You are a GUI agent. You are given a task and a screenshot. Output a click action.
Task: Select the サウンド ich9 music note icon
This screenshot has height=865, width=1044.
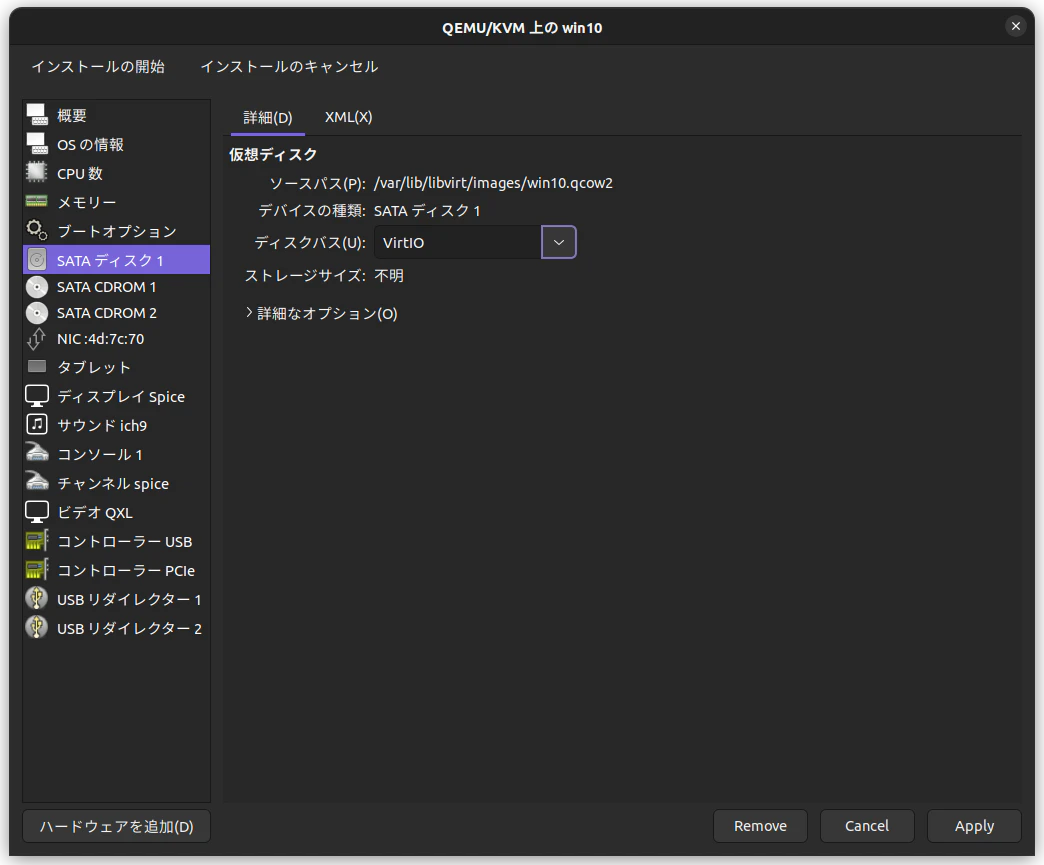click(37, 425)
